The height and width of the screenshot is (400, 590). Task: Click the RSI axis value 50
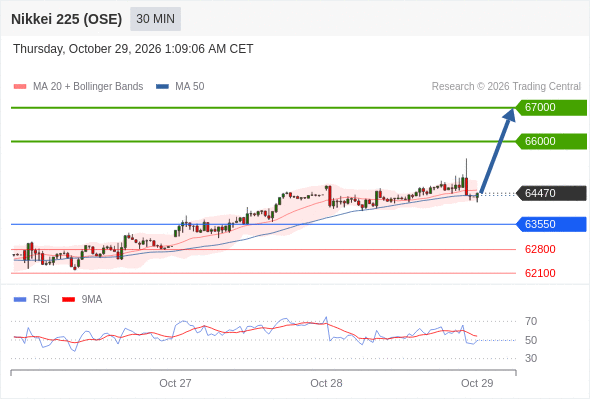[x=531, y=340]
